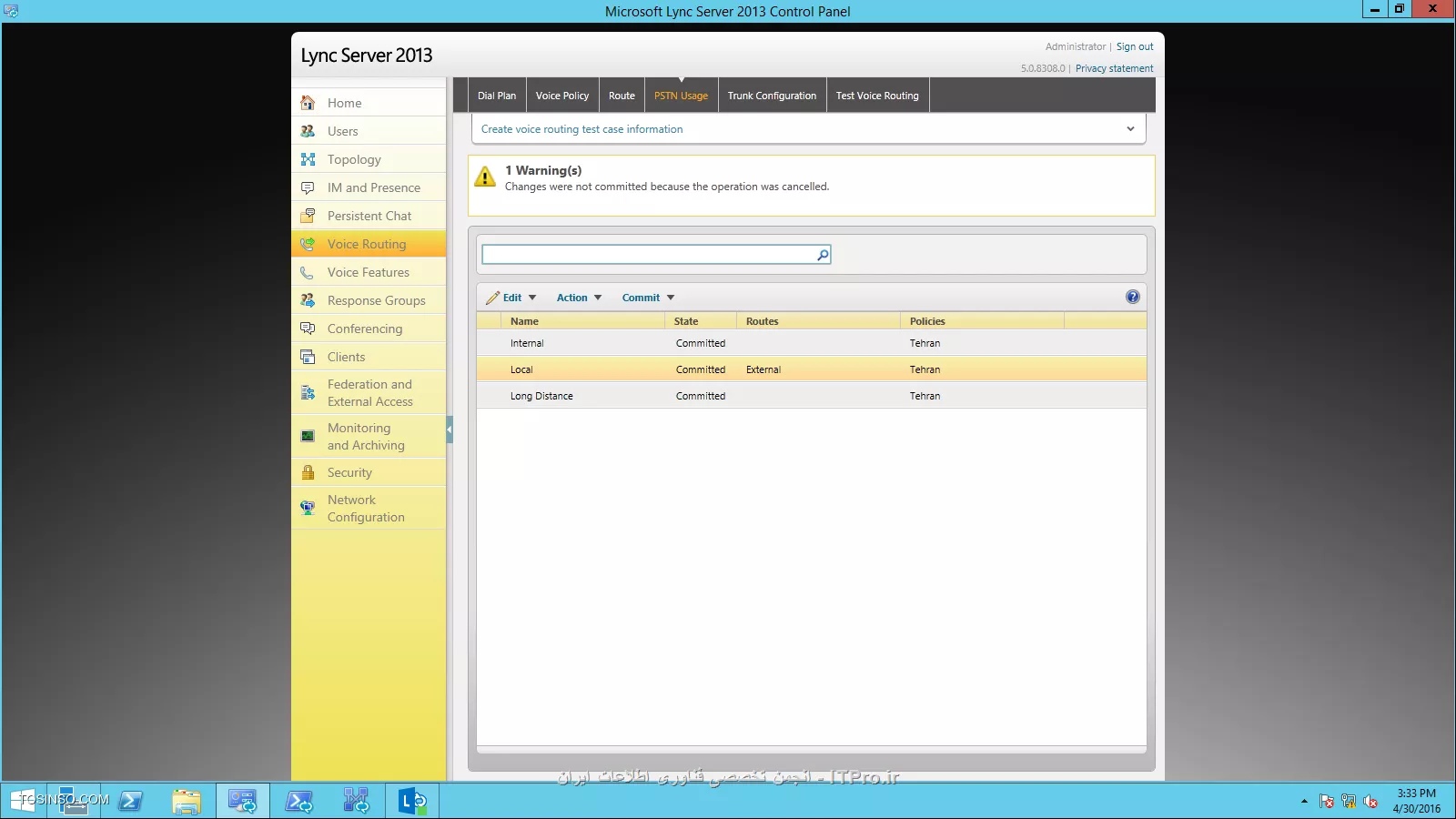Click the Monitoring and Archiving icon

(308, 437)
